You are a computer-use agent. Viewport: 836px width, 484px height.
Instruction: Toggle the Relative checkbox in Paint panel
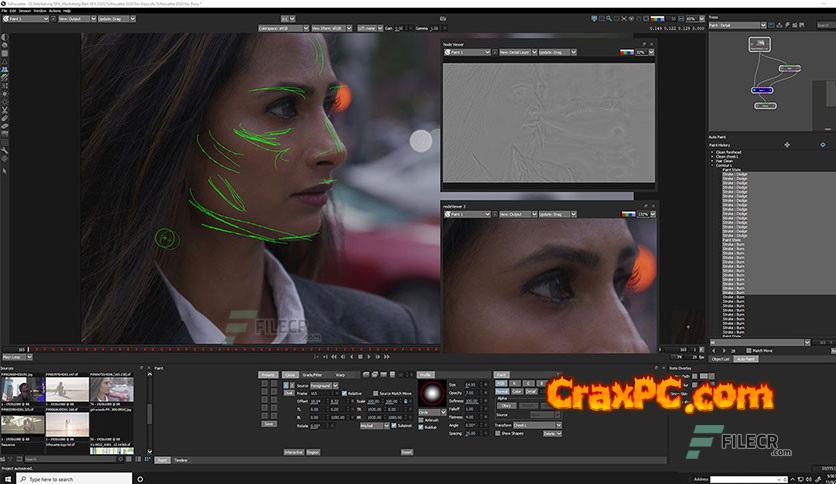[x=343, y=394]
